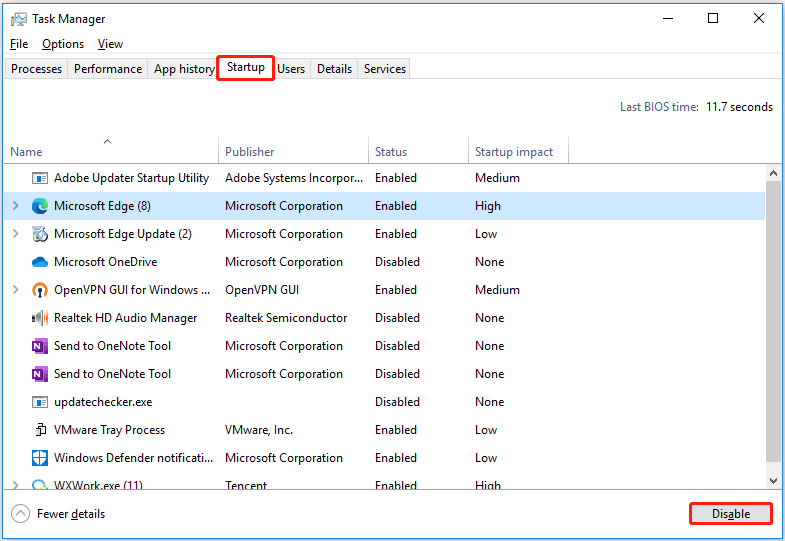Screen dimensions: 785x541
Task: Select the Microsoft OneDrive cloud icon
Action: pyautogui.click(x=40, y=262)
